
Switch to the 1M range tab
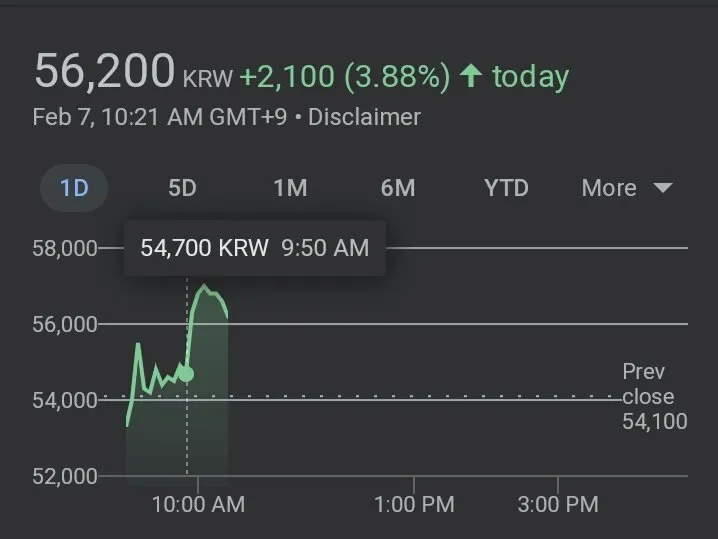click(x=290, y=188)
